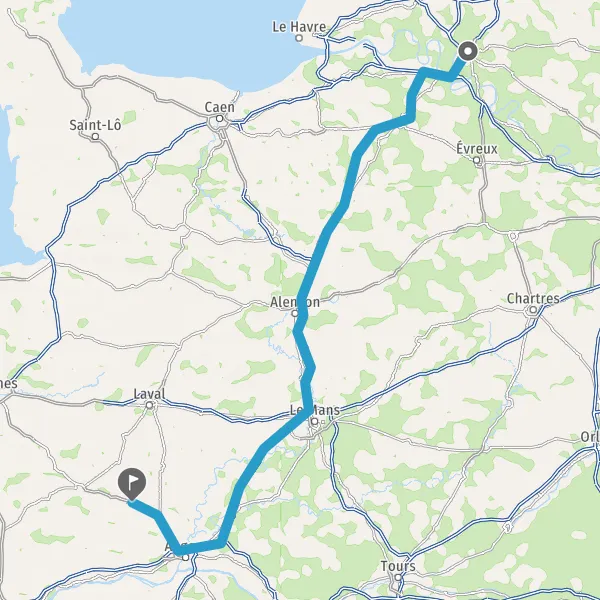This screenshot has width=600, height=600.
Task: Click the Tours text label
Action: tap(398, 566)
